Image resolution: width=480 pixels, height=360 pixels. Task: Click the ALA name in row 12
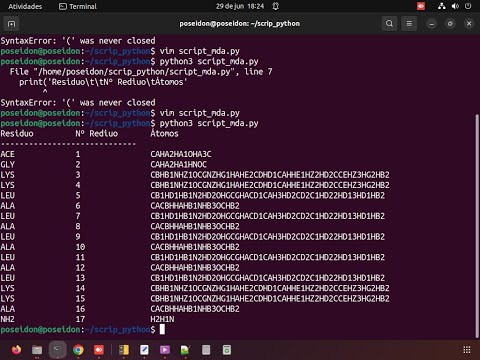(x=7, y=268)
